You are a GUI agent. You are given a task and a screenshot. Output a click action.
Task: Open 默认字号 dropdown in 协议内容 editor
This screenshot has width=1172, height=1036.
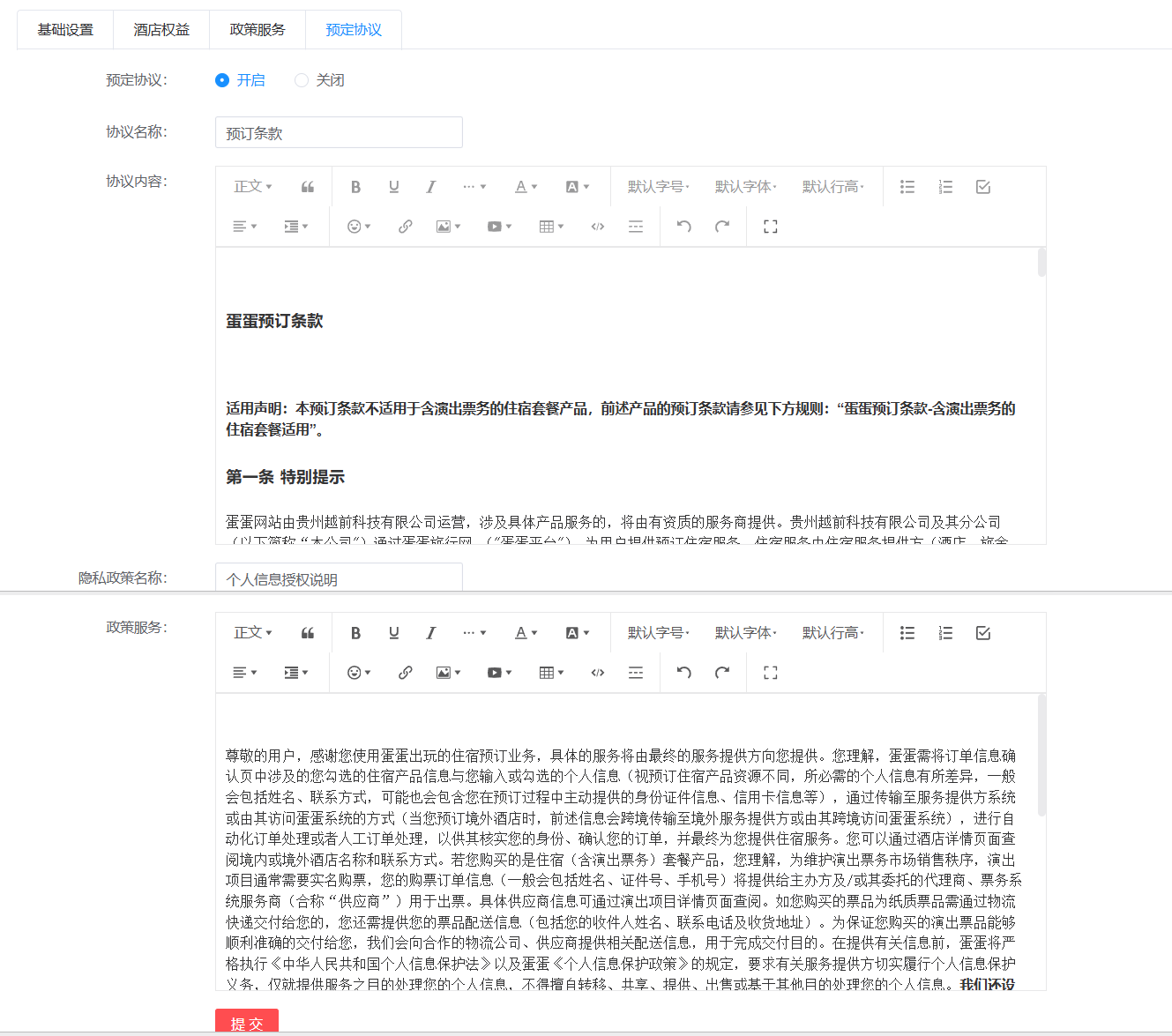tap(658, 187)
